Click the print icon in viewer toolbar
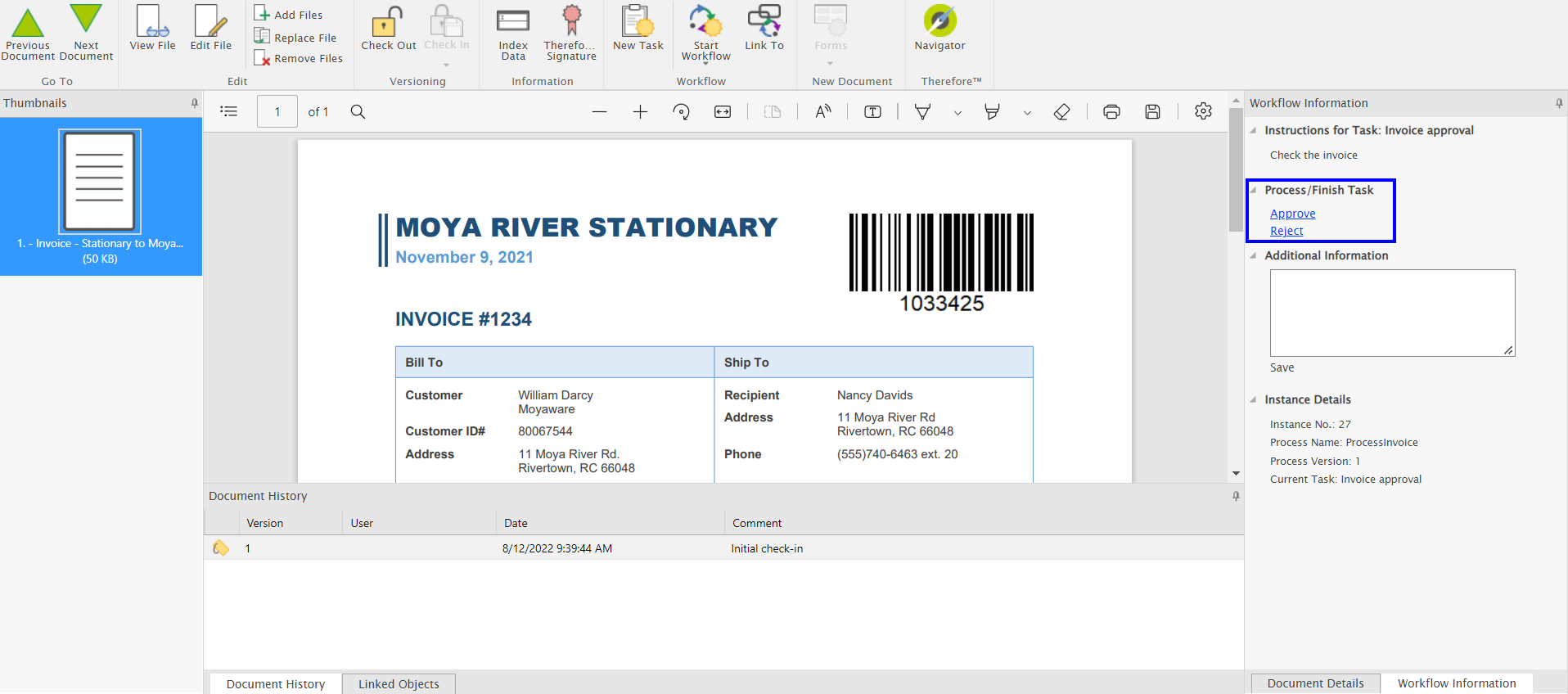The height and width of the screenshot is (694, 1568). [1111, 112]
